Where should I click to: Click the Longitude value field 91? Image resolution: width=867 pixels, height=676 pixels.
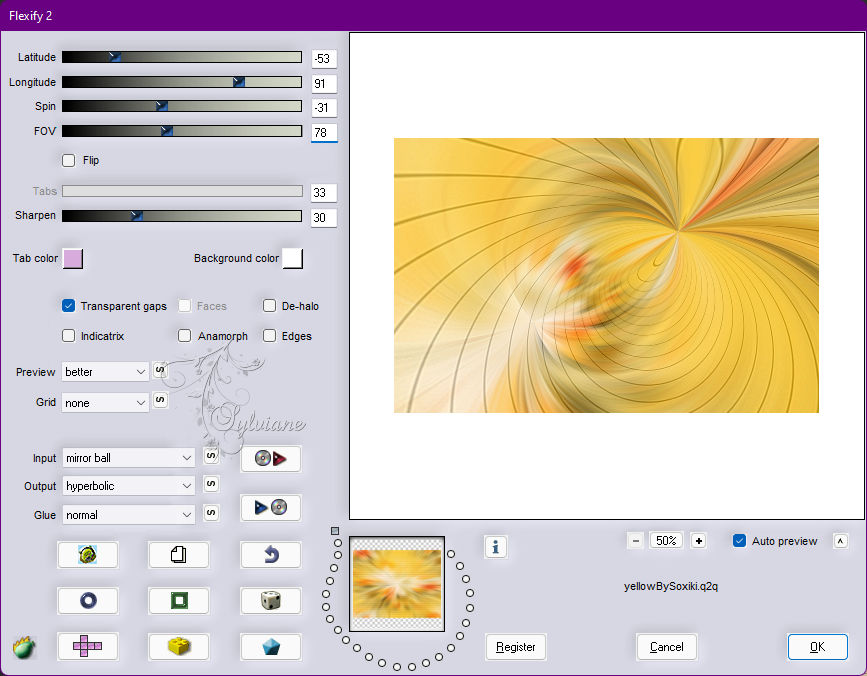coord(324,83)
